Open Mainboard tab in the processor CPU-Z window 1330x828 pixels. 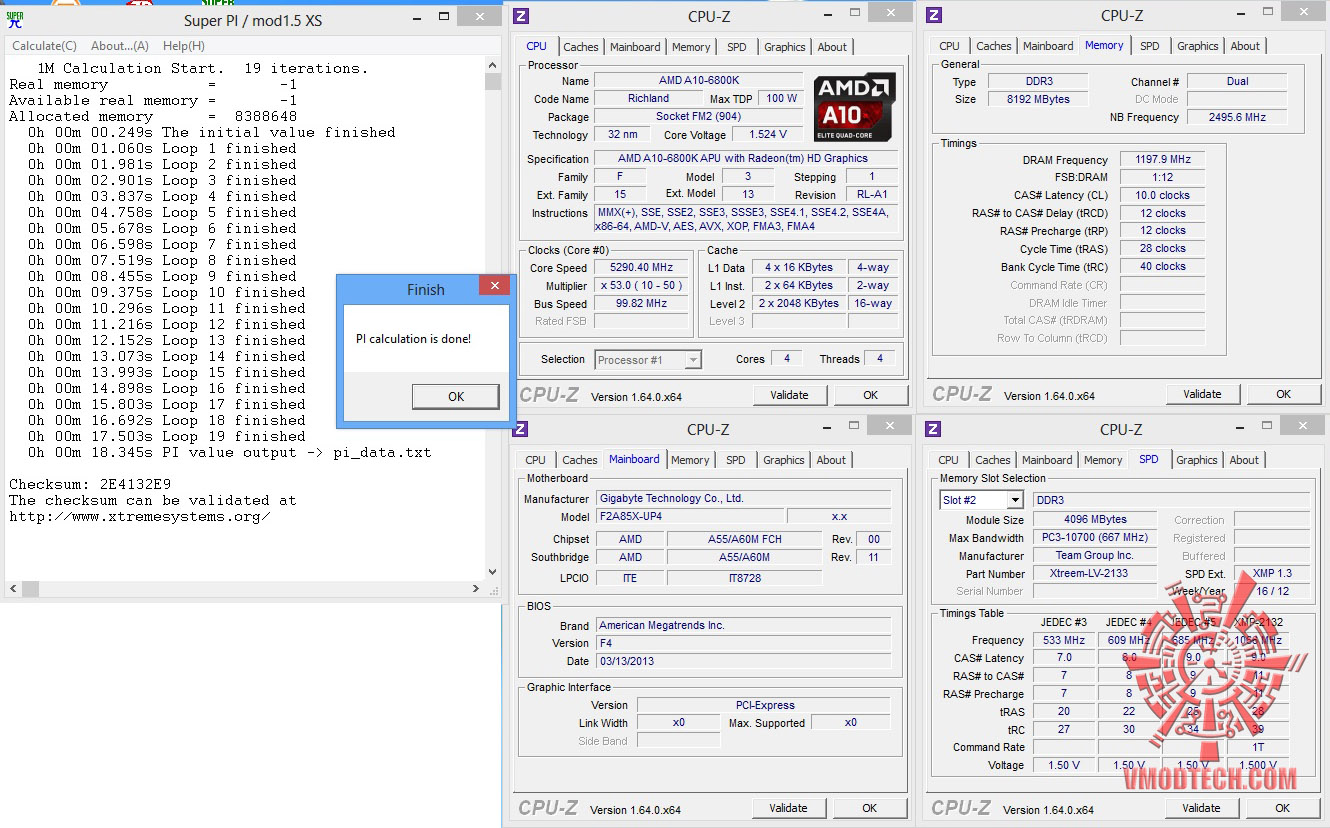(635, 47)
